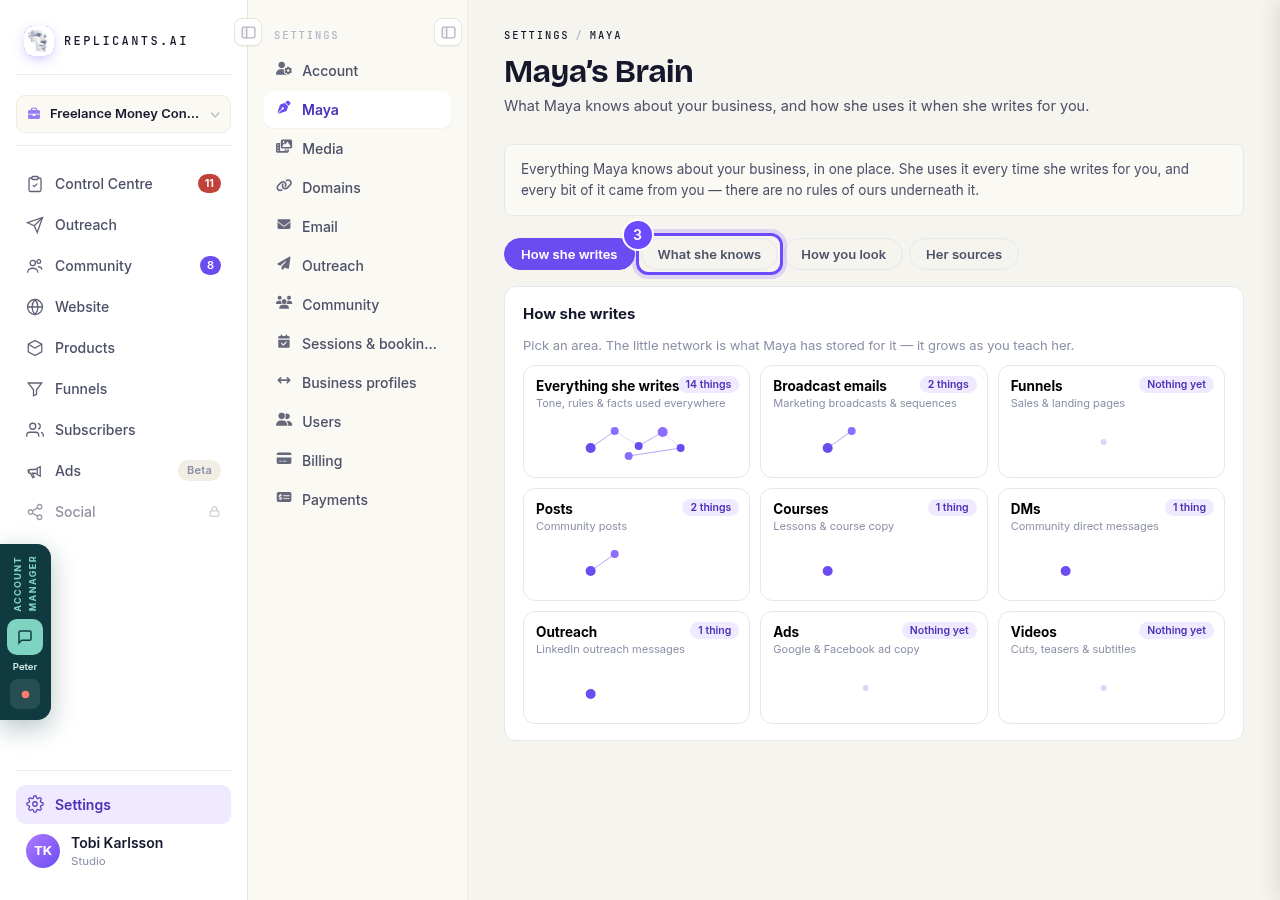
Task: Open Sessions & bookings settings
Action: click(357, 344)
